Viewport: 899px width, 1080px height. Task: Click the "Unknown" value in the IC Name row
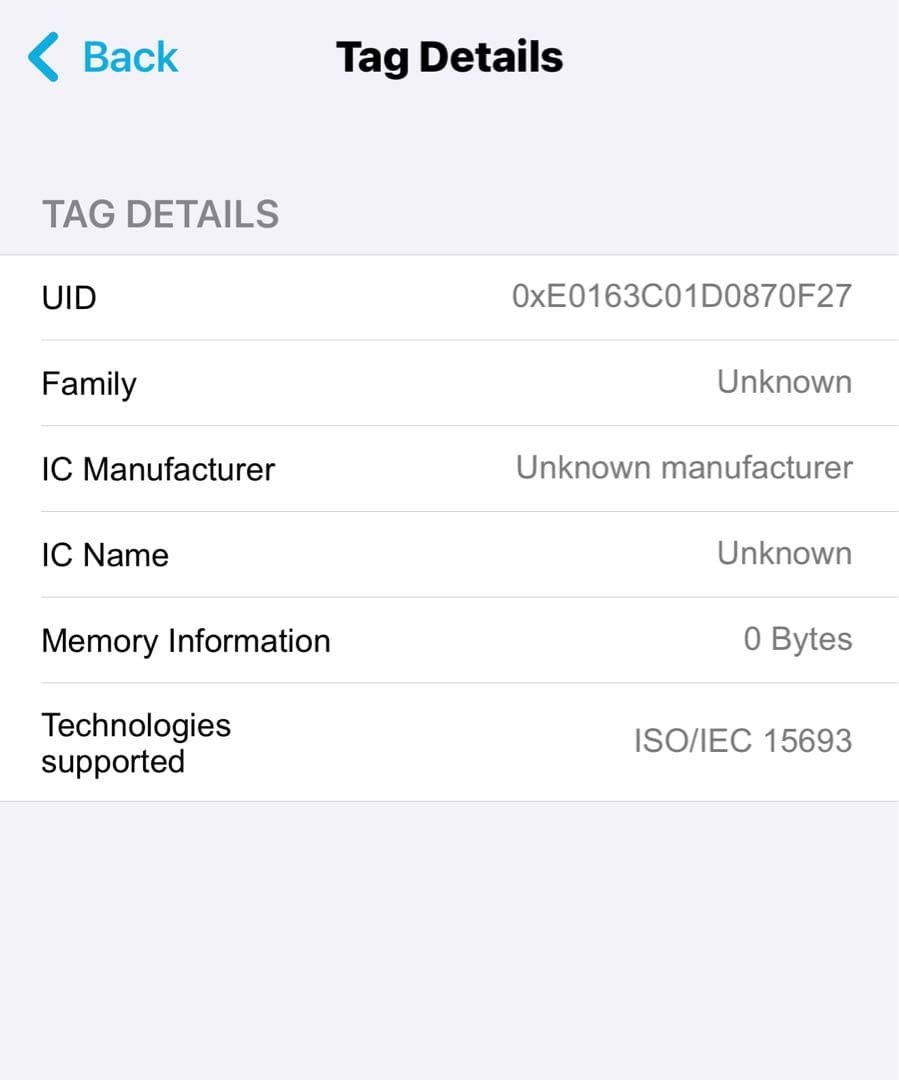click(x=784, y=554)
